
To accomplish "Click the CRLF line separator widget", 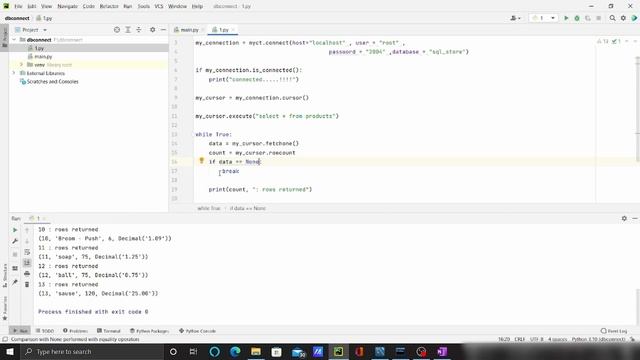I will pos(520,339).
